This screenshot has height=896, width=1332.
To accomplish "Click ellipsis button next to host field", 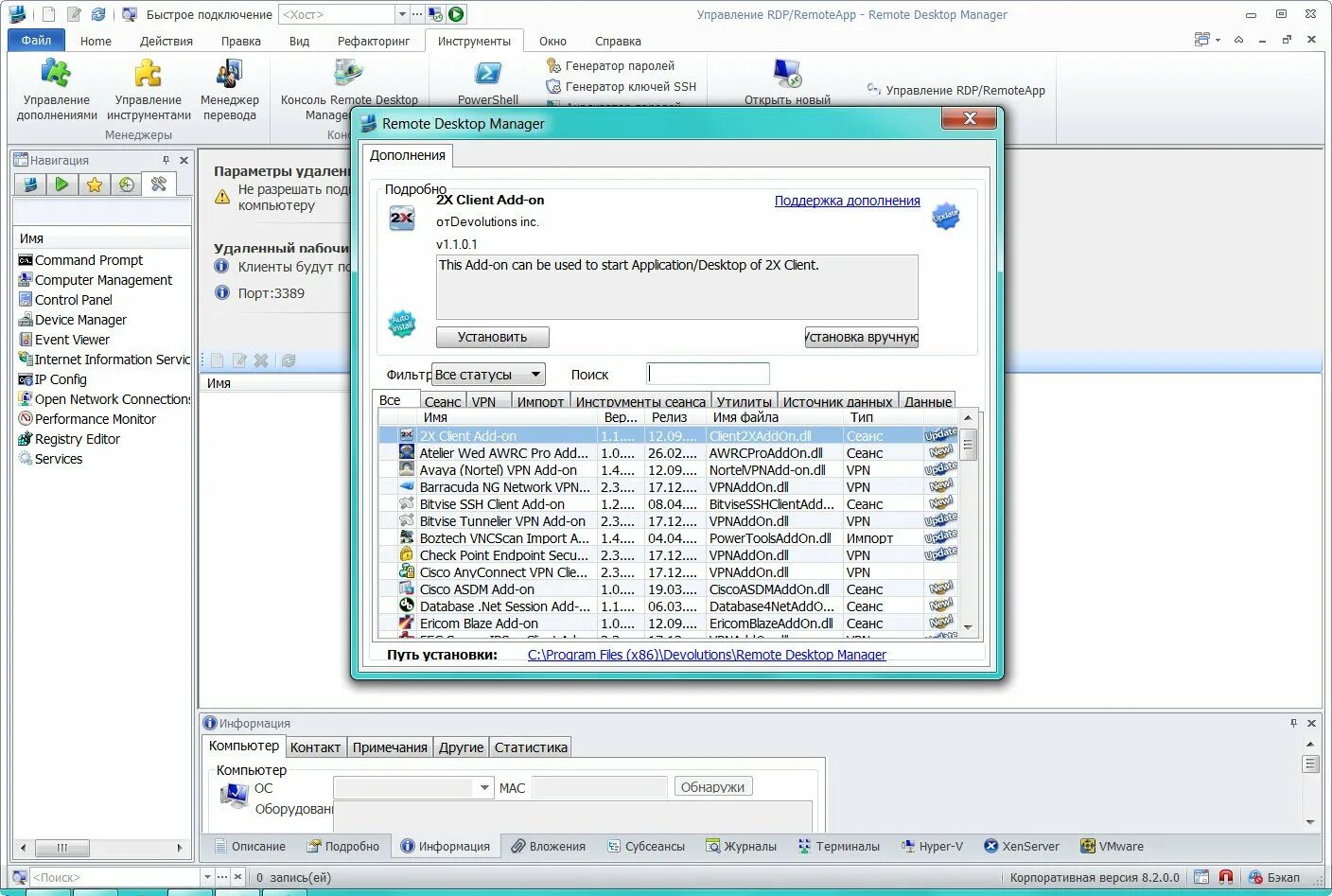I will pos(417,14).
